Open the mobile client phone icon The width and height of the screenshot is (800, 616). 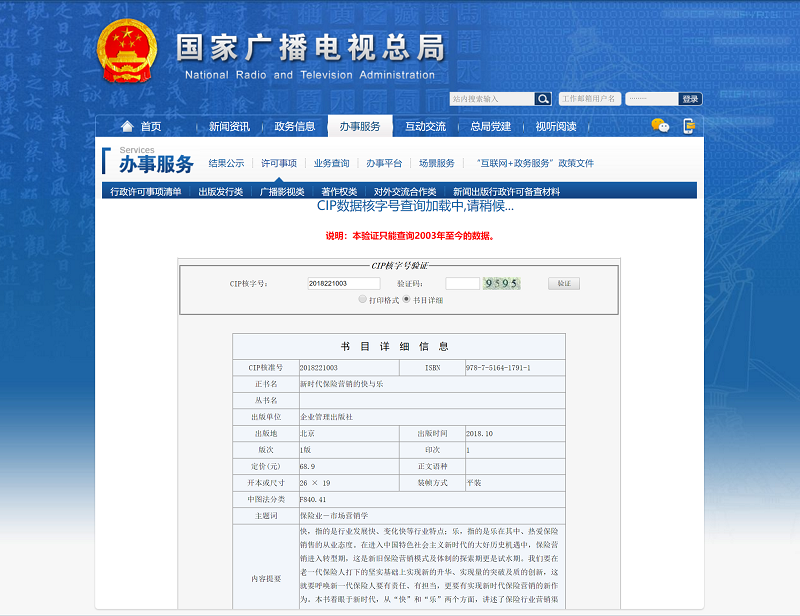(x=689, y=126)
